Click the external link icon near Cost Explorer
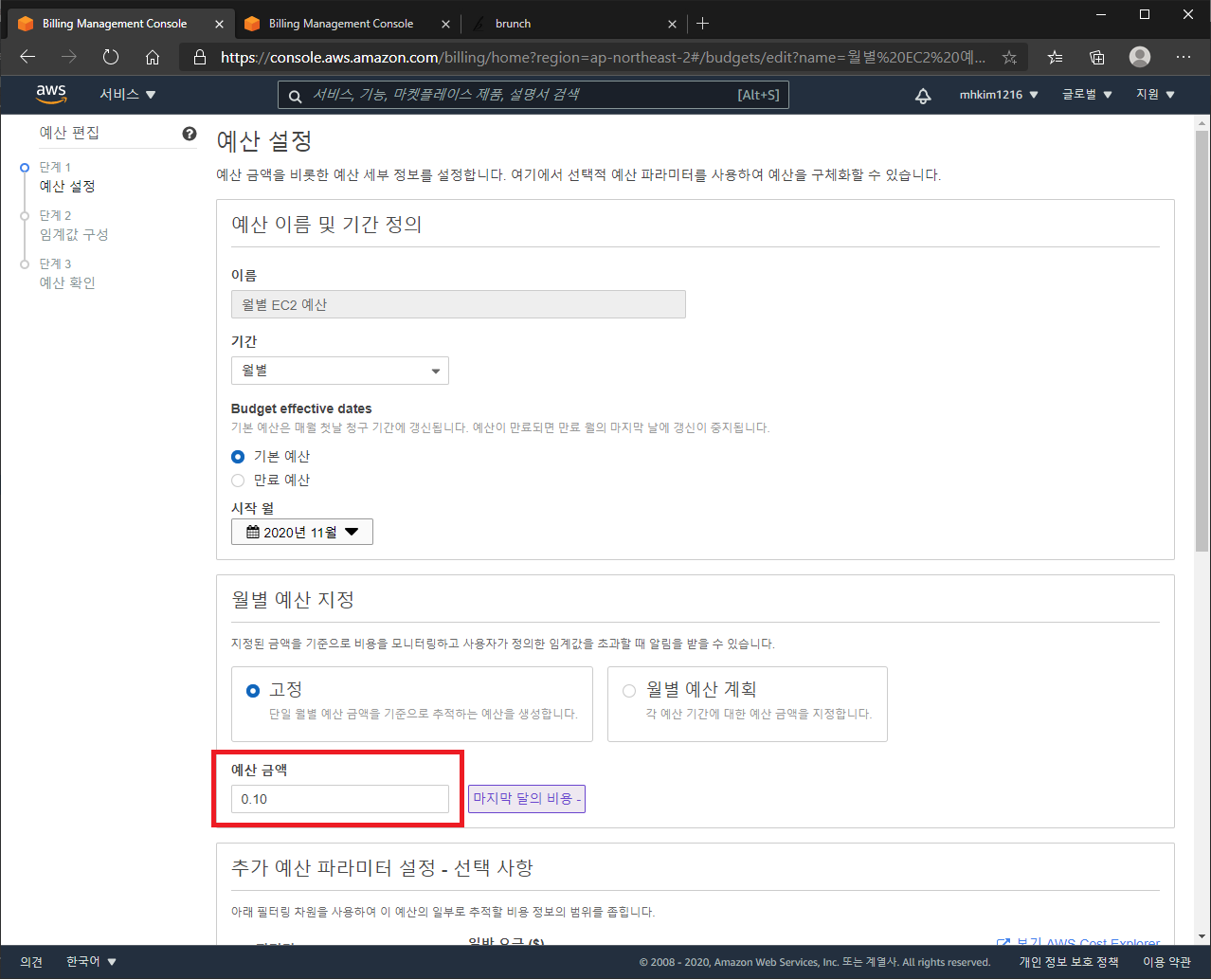Image resolution: width=1211 pixels, height=980 pixels. tap(1003, 943)
